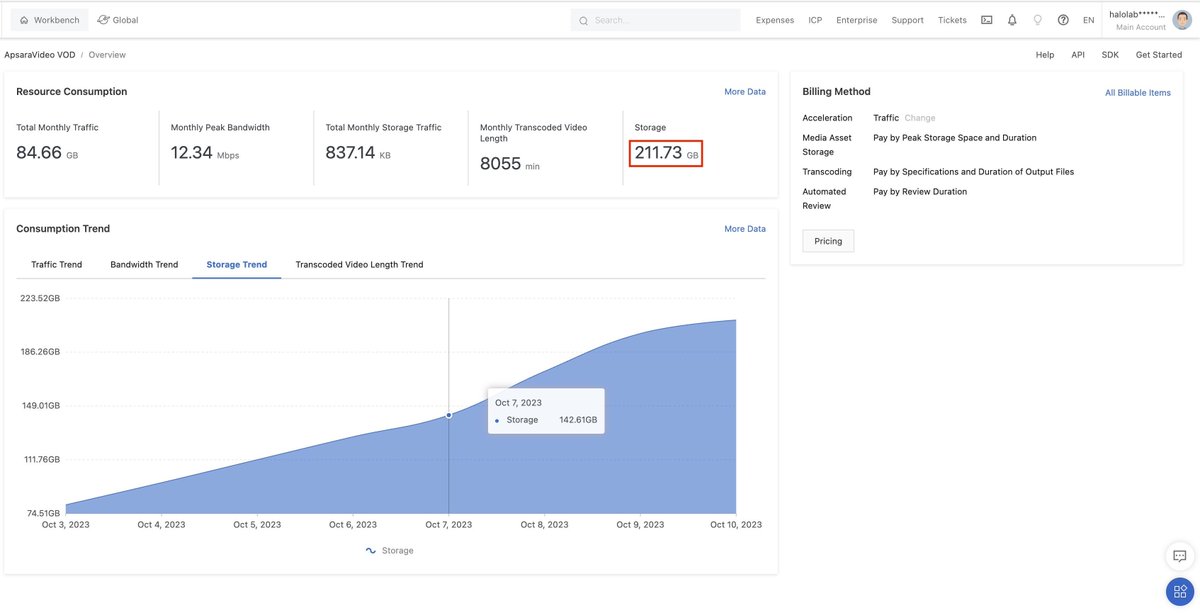Click the lightbulb tips icon
The height and width of the screenshot is (613, 1200).
1037,20
